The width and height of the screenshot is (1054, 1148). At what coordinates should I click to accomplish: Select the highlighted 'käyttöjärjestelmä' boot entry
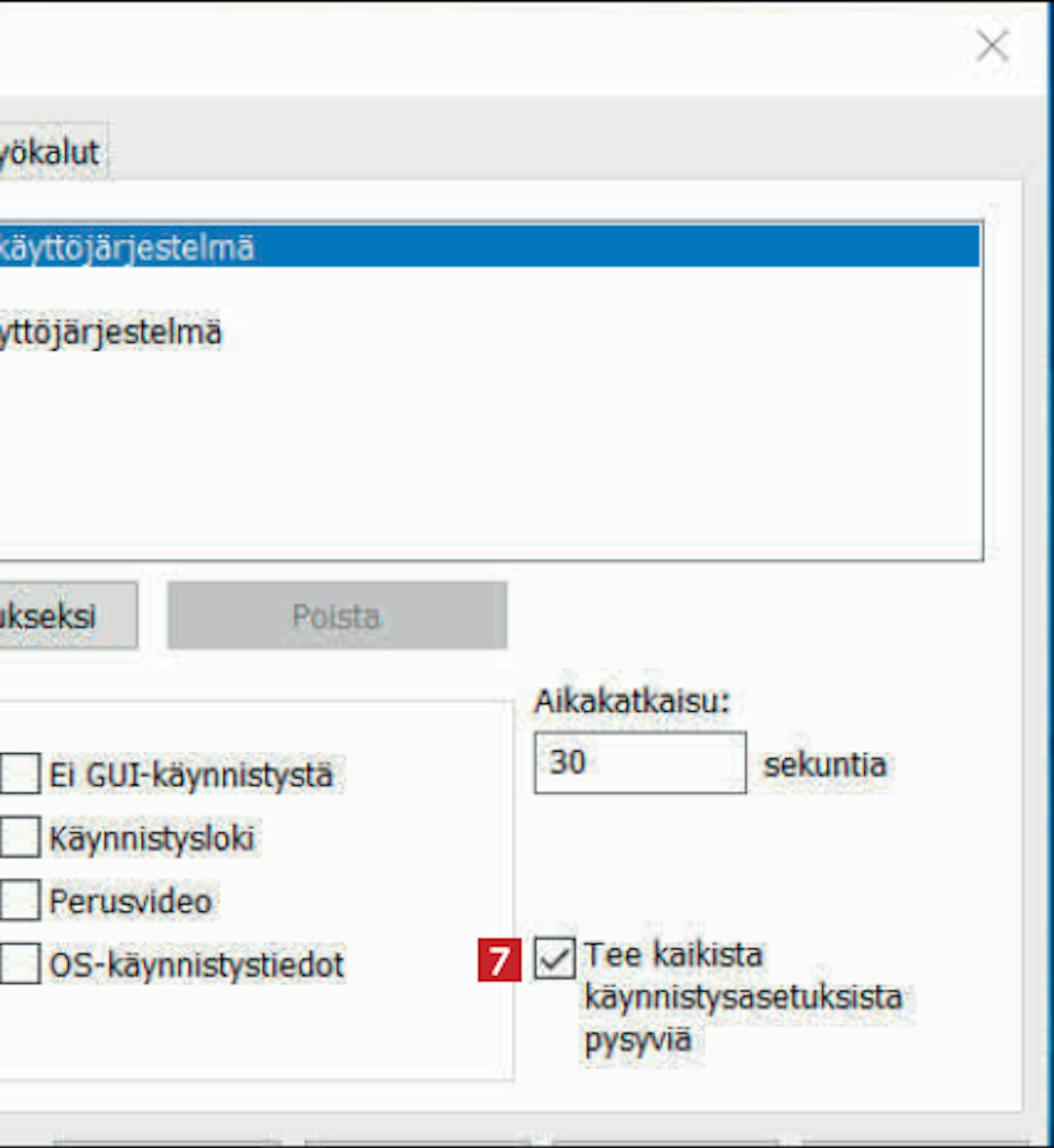490,247
